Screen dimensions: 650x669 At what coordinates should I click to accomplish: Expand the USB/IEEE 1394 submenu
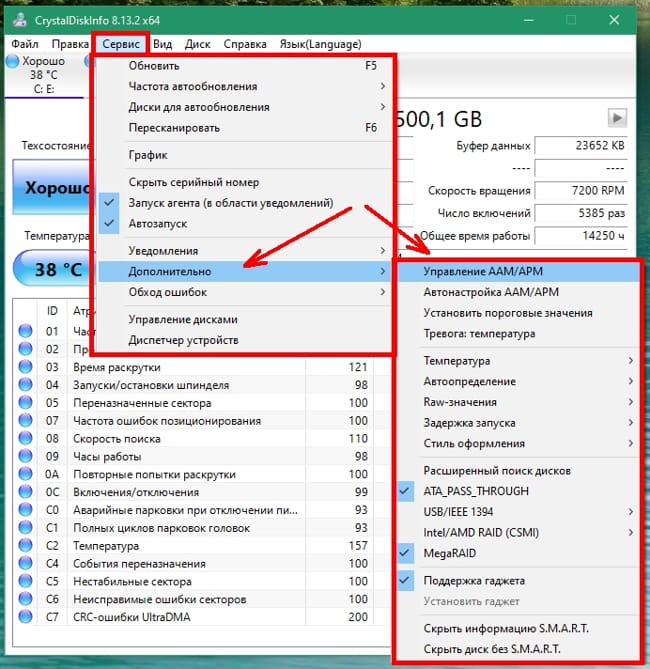(x=519, y=512)
